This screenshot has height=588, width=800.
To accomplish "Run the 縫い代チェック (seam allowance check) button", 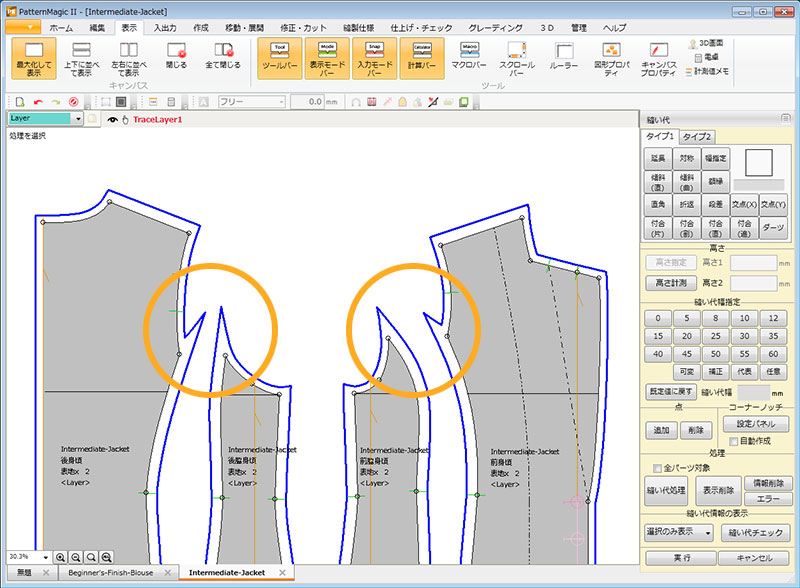I will (x=755, y=533).
